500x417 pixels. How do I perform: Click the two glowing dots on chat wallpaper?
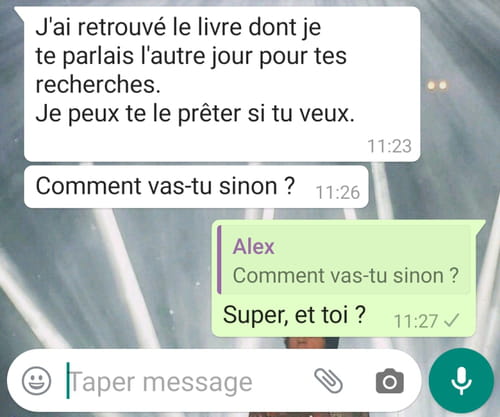(x=437, y=86)
